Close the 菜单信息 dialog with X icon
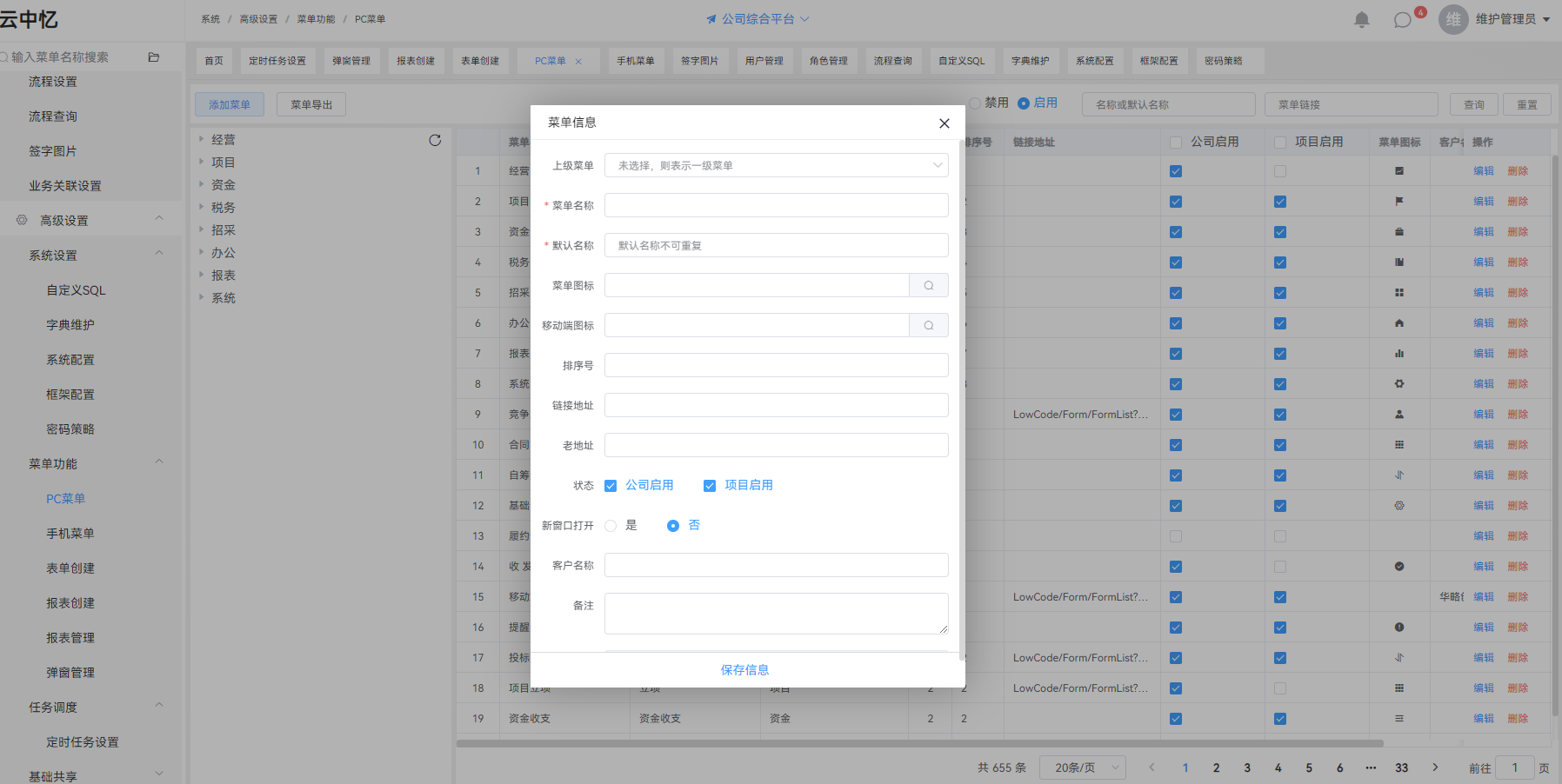This screenshot has width=1562, height=784. (x=945, y=123)
